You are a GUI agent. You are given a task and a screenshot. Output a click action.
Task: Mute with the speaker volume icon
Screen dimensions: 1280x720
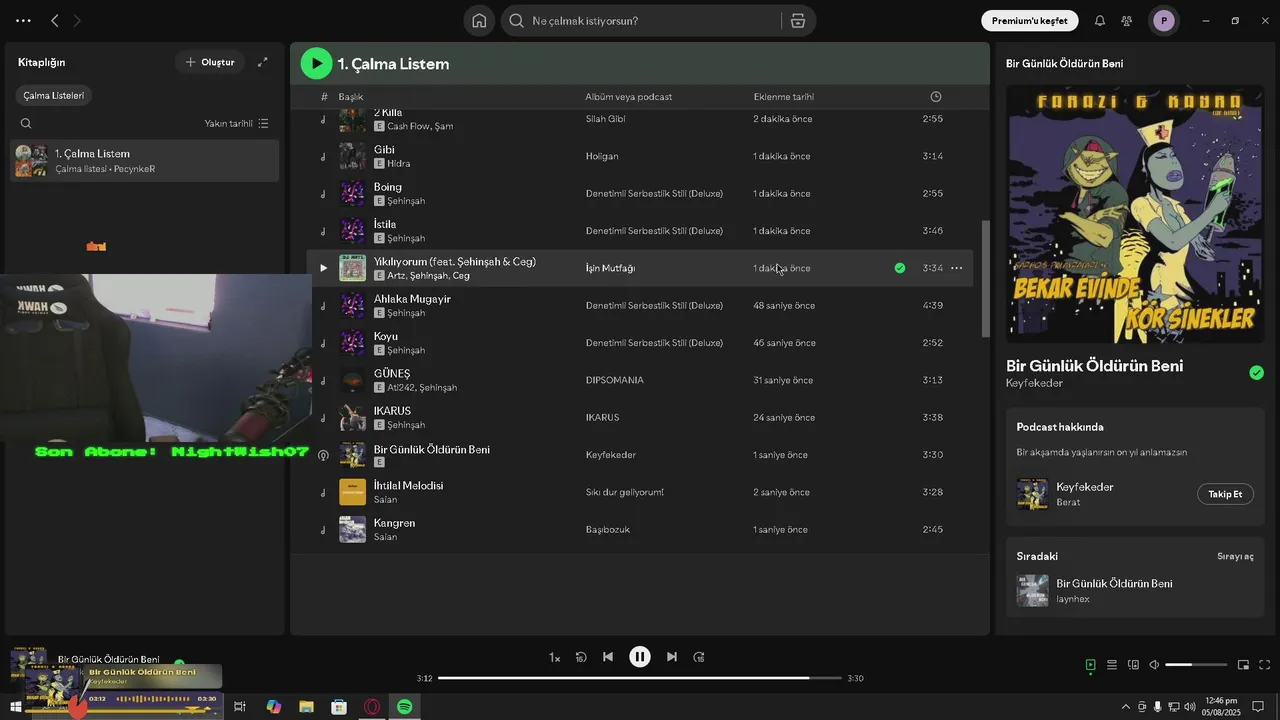click(1154, 665)
